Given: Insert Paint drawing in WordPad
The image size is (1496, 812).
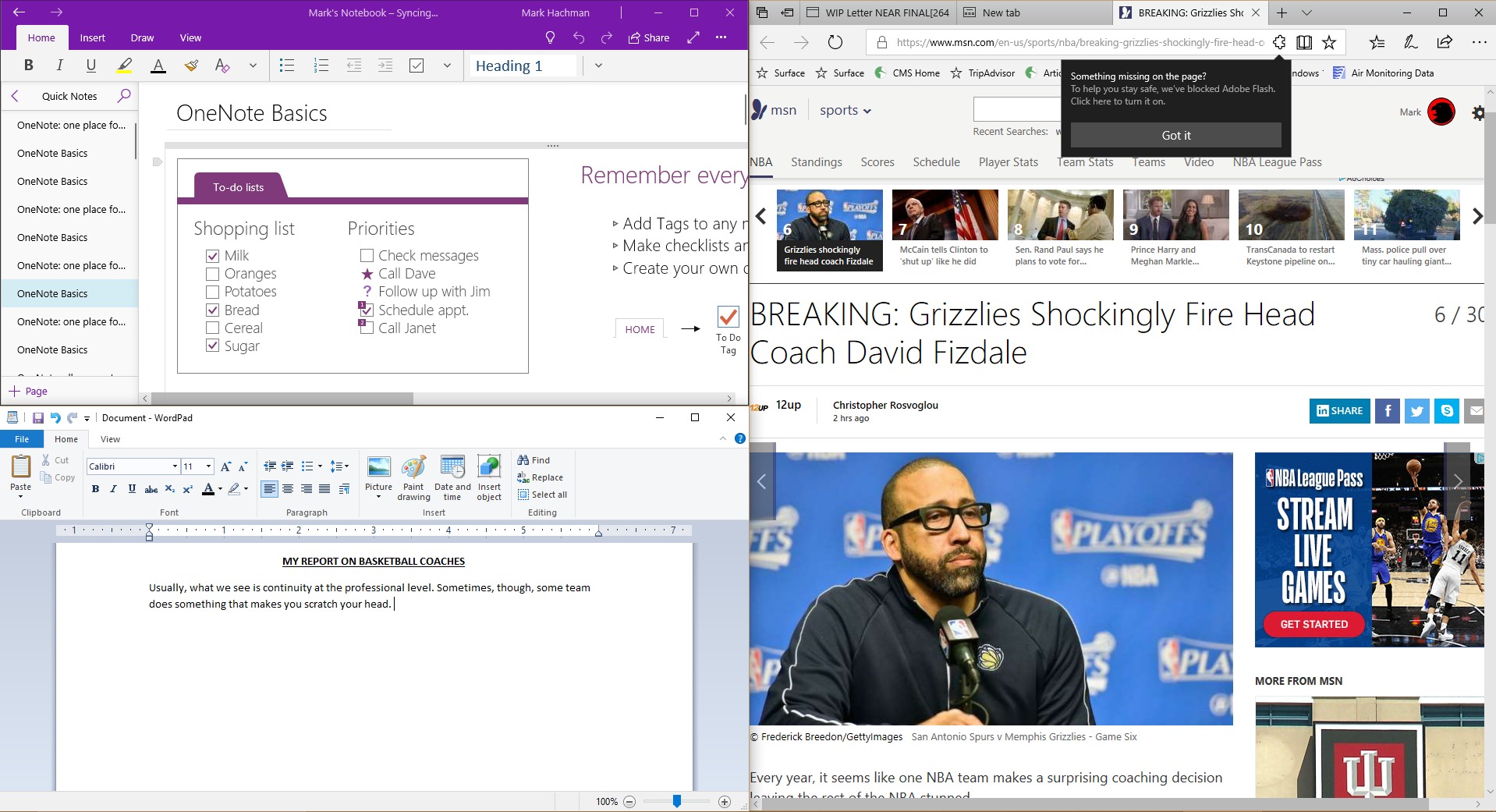Looking at the screenshot, I should [413, 477].
